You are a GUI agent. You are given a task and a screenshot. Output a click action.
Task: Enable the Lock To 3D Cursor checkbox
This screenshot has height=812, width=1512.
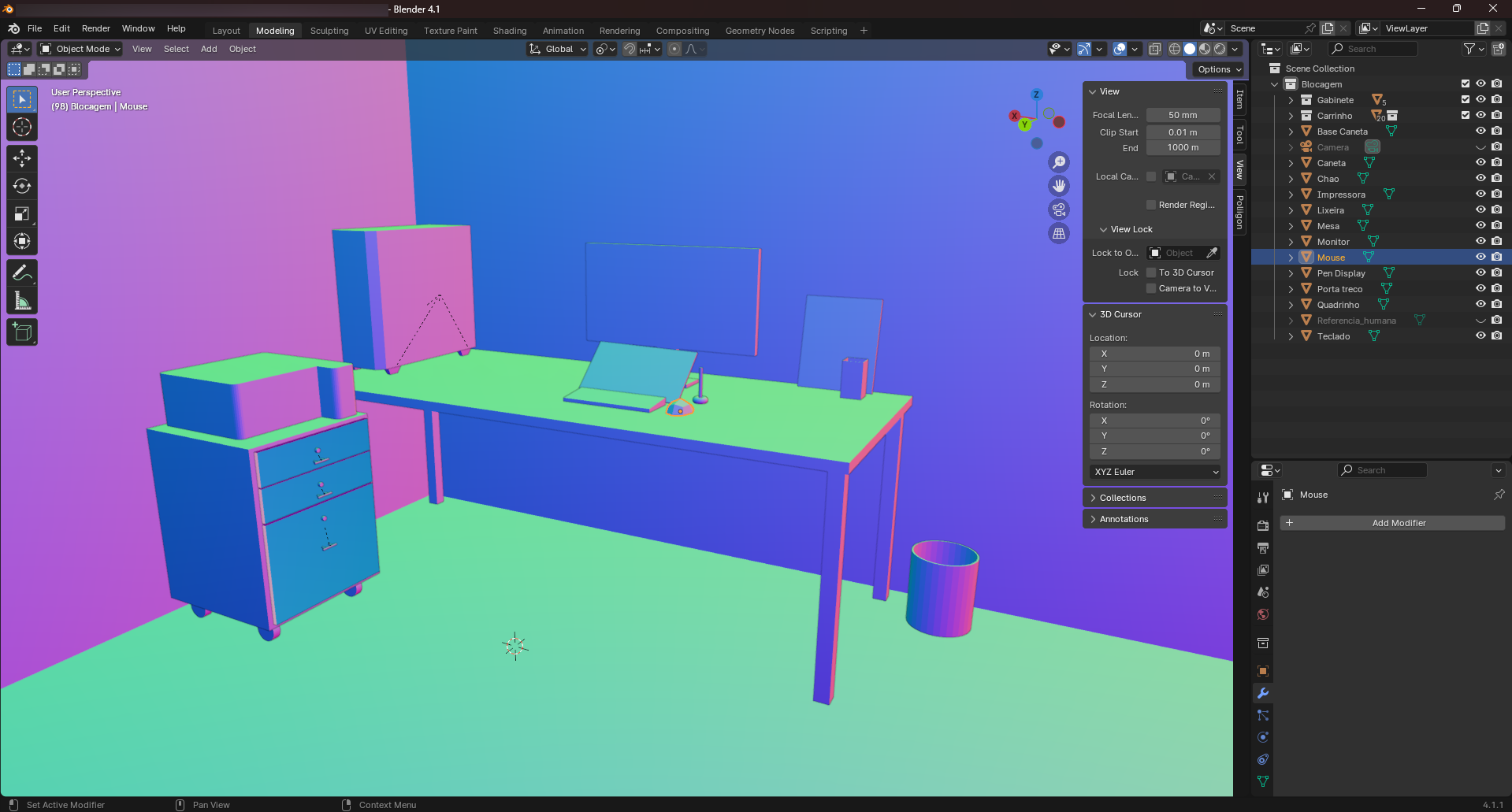1151,273
